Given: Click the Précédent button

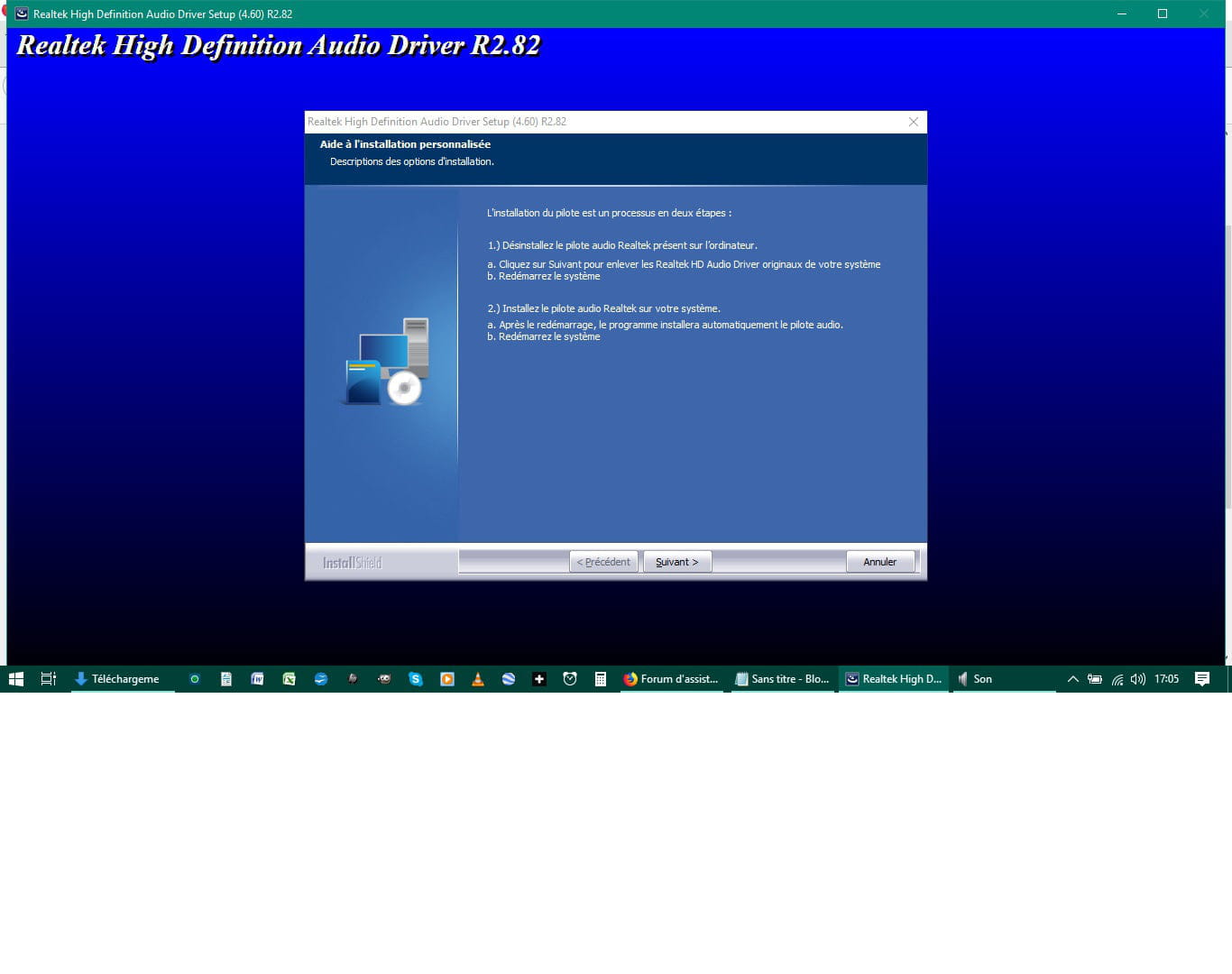Looking at the screenshot, I should pyautogui.click(x=603, y=562).
